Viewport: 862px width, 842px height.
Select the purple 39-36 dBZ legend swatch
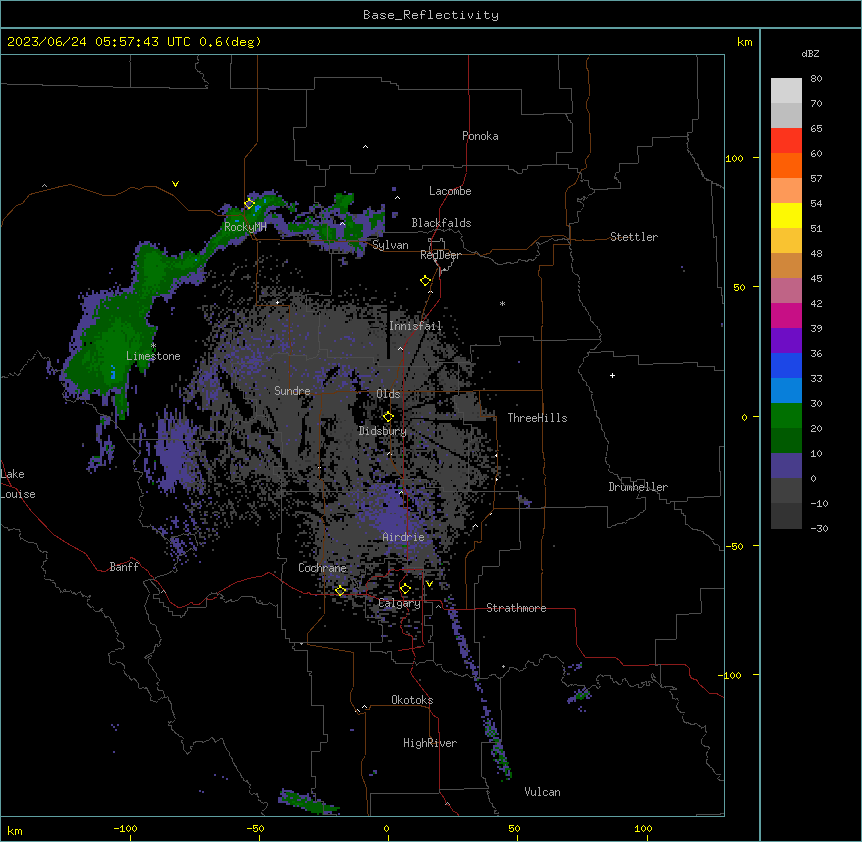pos(786,341)
